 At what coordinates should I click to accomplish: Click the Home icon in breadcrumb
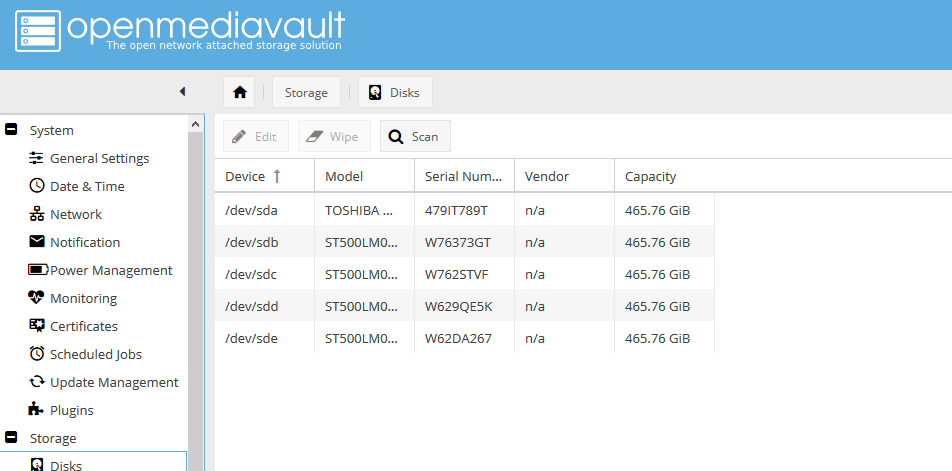point(239,92)
